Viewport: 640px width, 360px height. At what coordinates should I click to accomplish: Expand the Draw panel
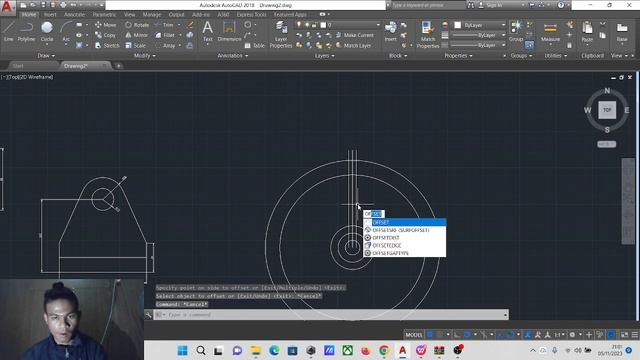coord(46,56)
